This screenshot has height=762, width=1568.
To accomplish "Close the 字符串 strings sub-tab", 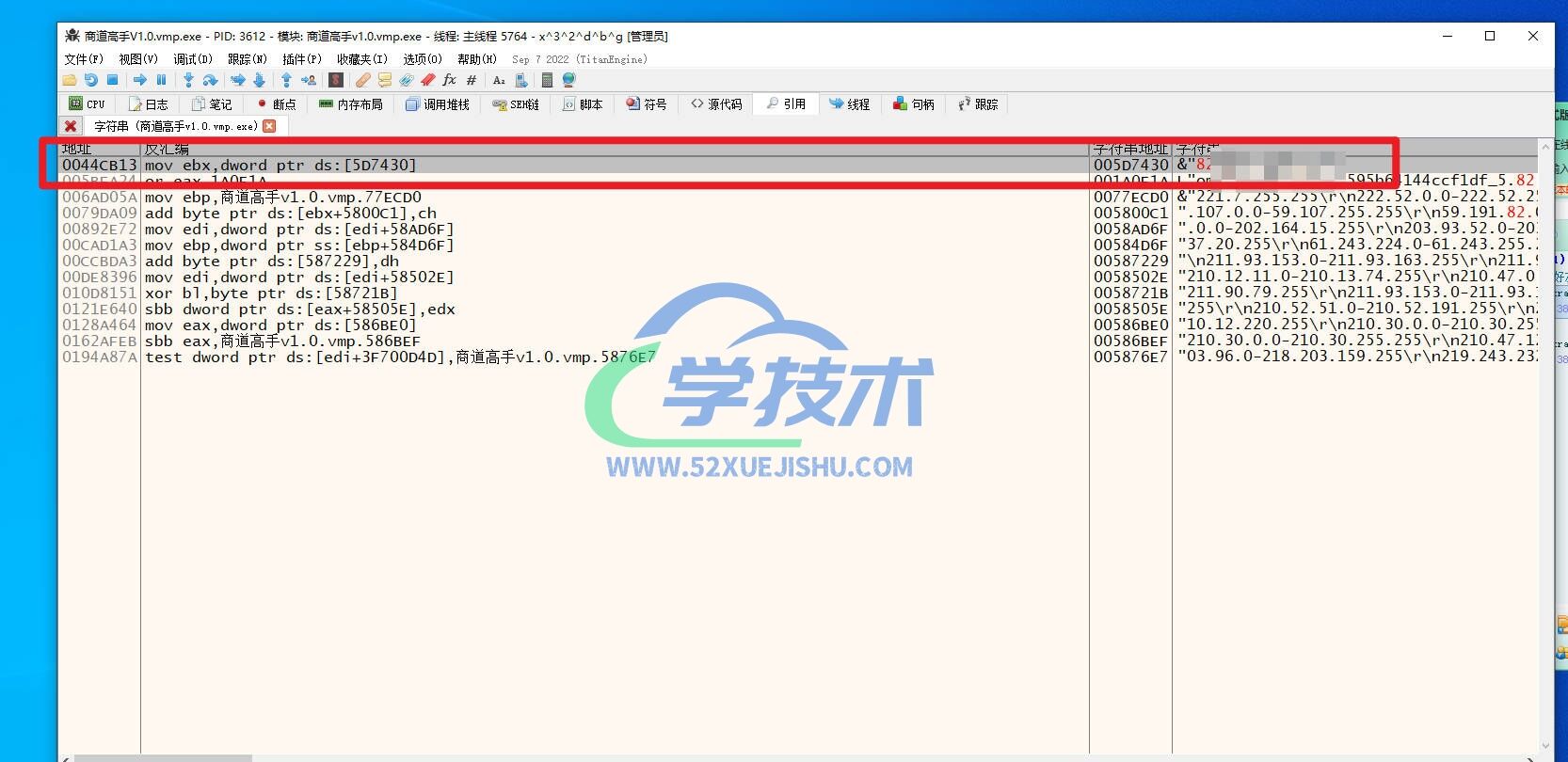I will (269, 126).
